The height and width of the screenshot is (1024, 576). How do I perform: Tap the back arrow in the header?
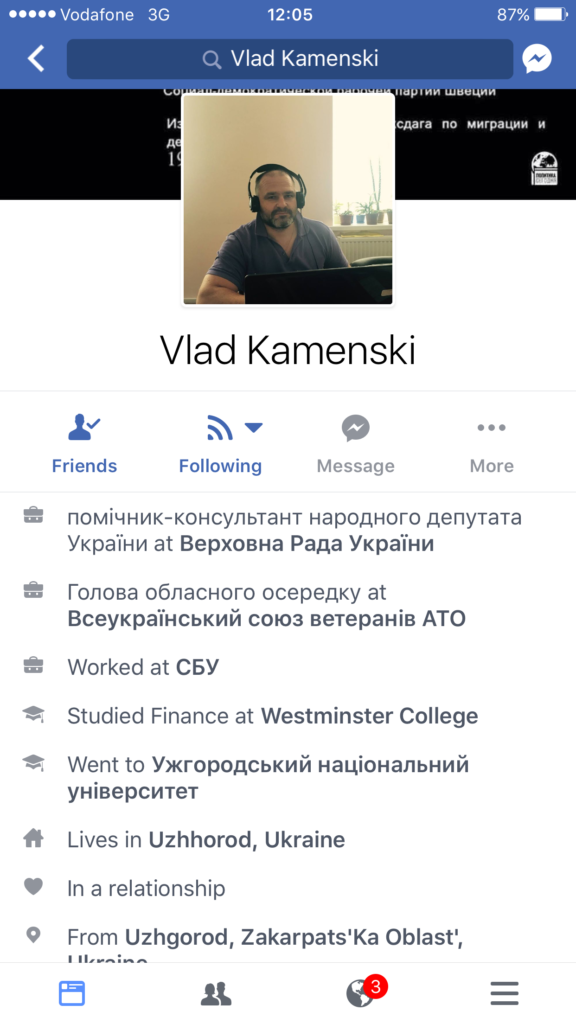(x=36, y=59)
